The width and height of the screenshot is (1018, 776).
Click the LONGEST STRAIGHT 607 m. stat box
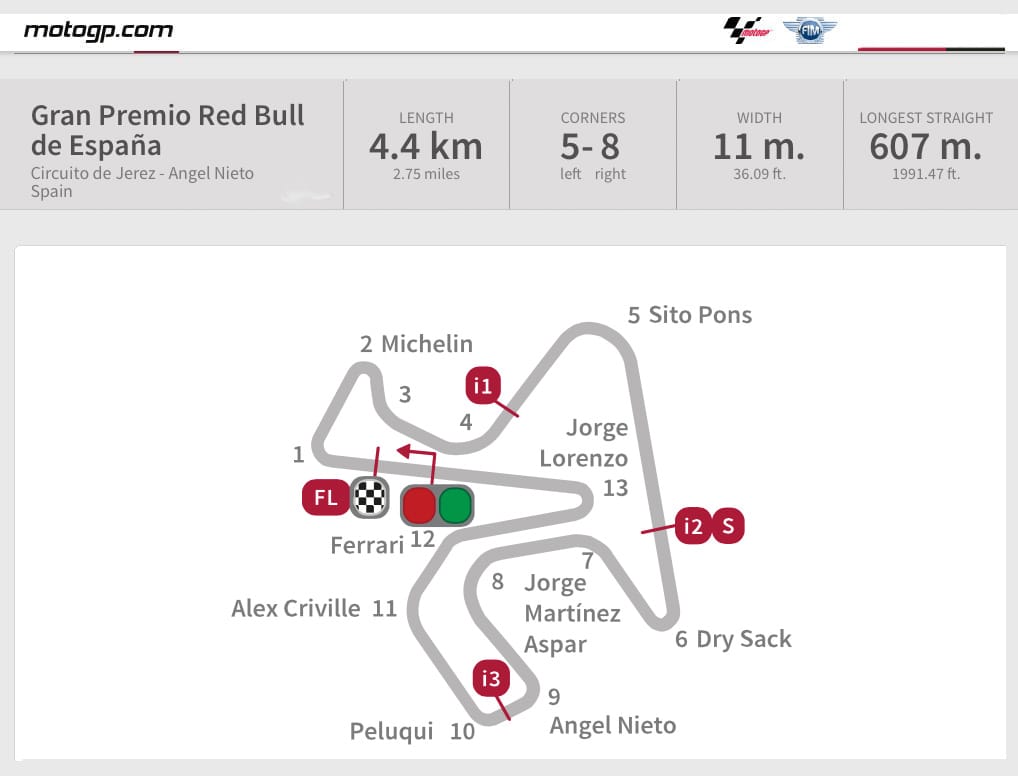point(925,145)
